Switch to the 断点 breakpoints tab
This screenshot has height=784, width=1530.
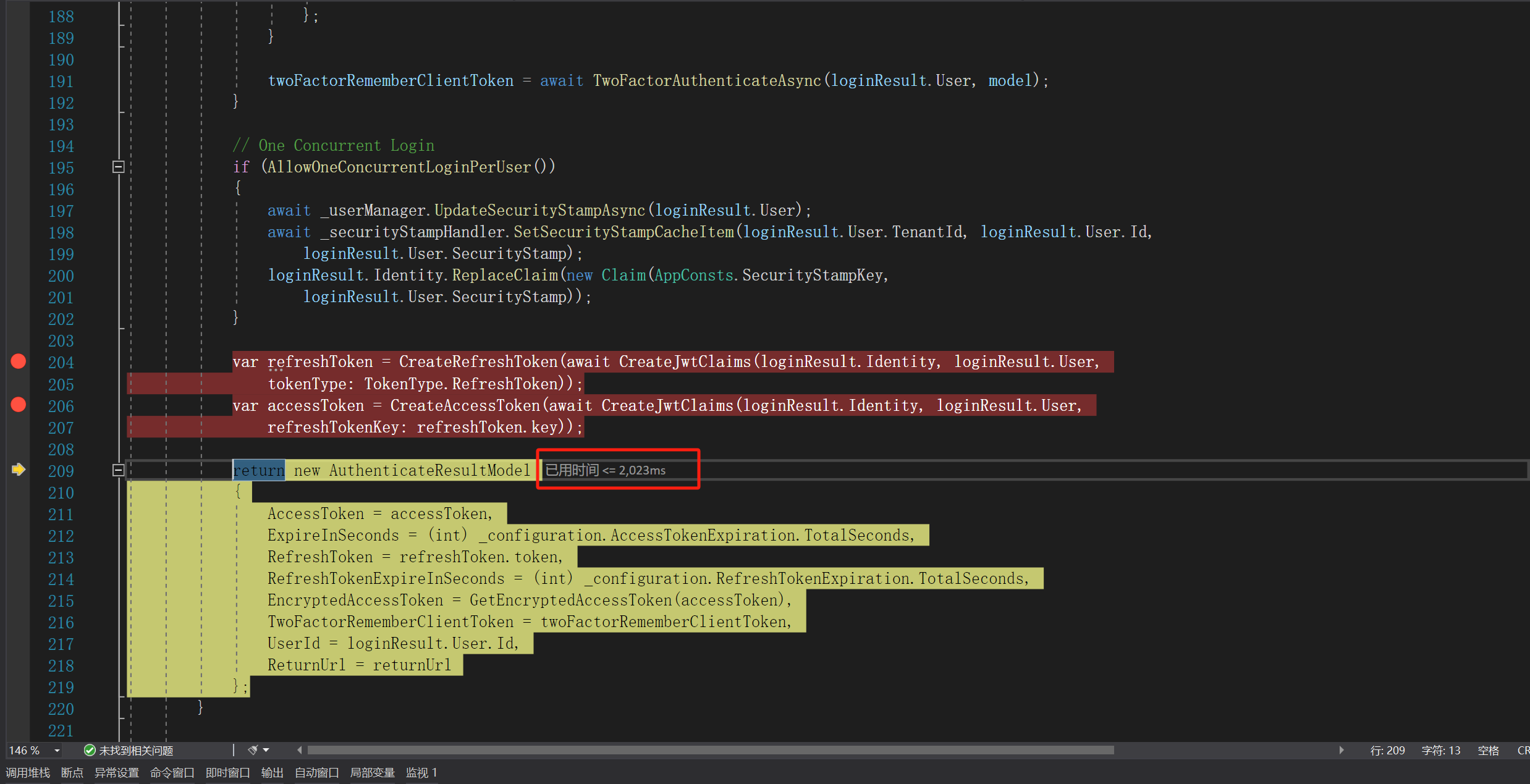coord(72,772)
